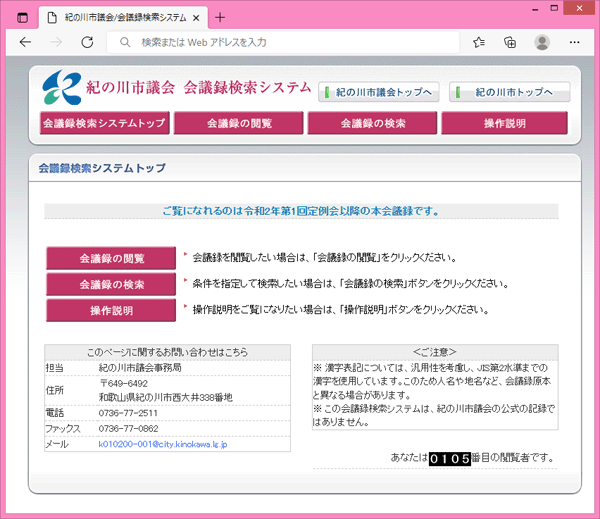Select 操作説明 in top navigation bar
Image resolution: width=600 pixels, height=519 pixels.
coord(504,123)
